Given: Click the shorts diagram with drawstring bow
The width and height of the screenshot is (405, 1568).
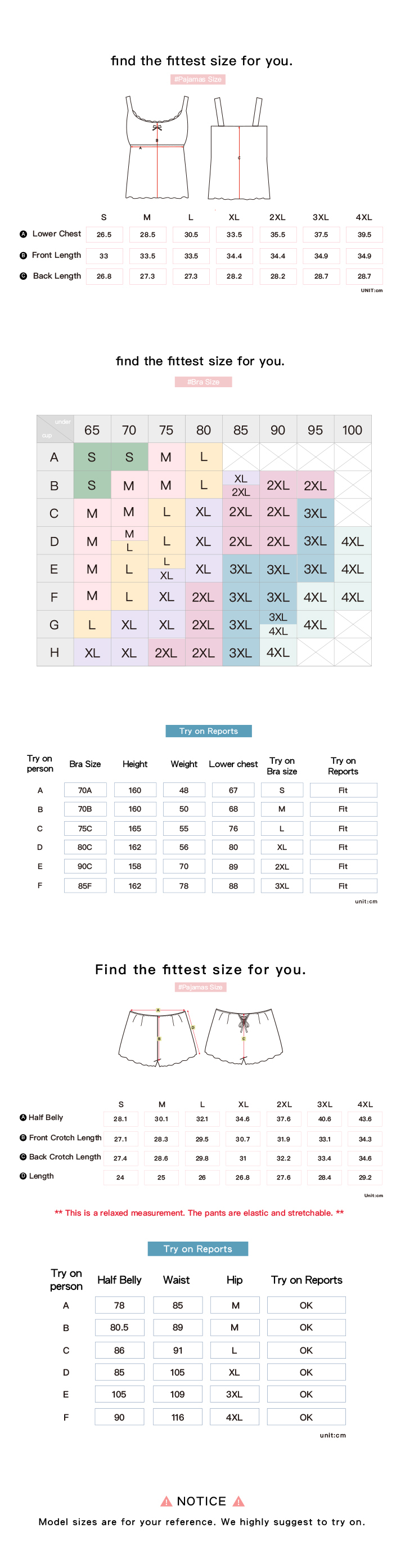Looking at the screenshot, I should [244, 1036].
